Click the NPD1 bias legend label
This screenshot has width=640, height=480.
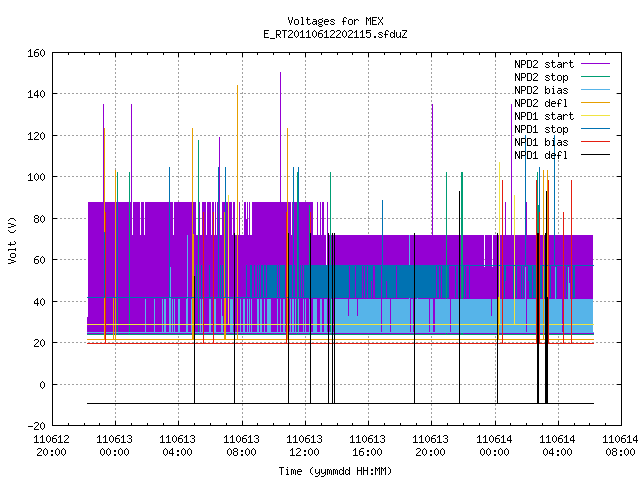[541, 142]
